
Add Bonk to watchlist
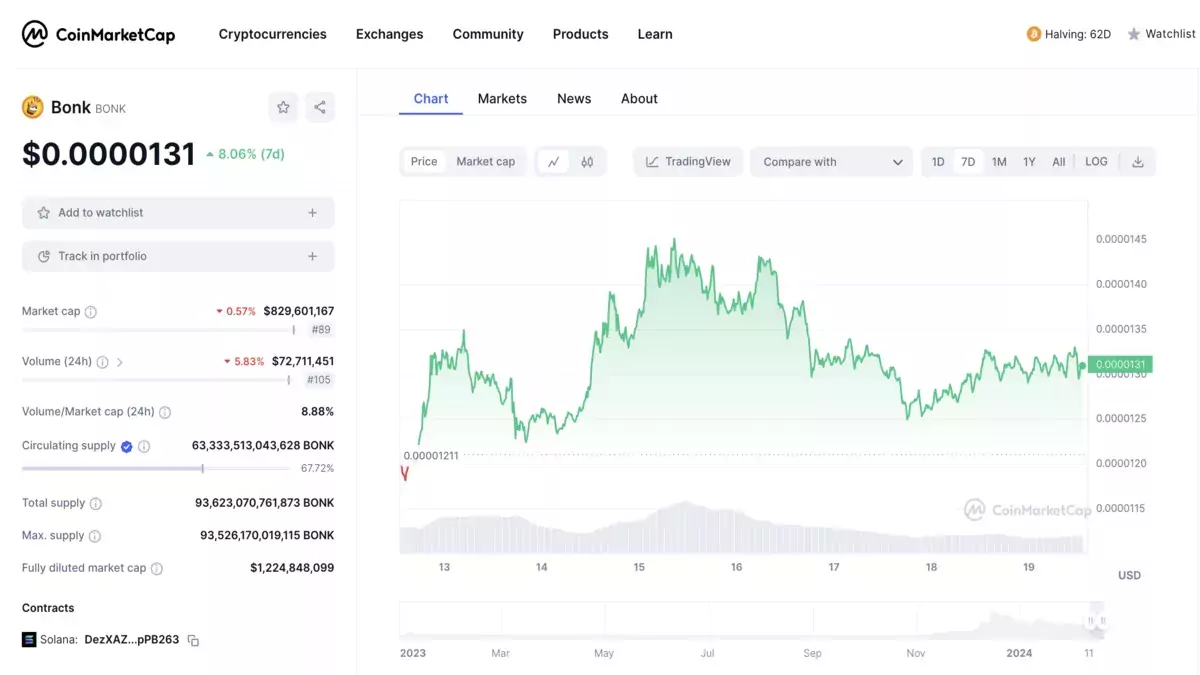pos(178,213)
